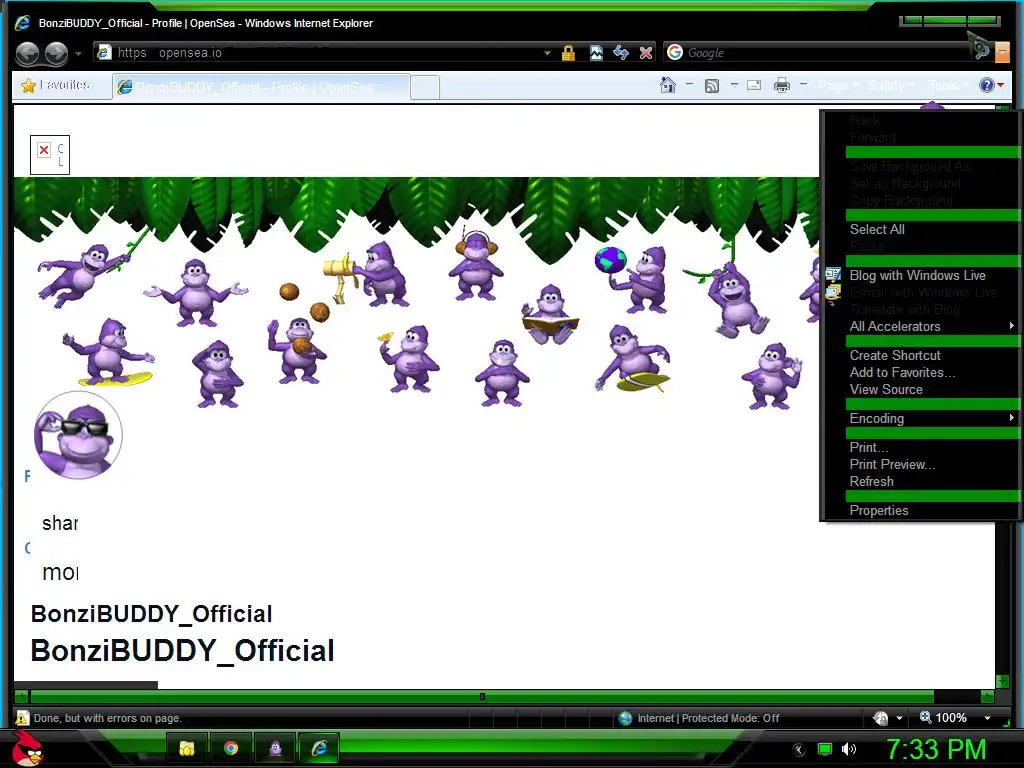This screenshot has width=1024, height=768.
Task: Choose Create Shortcut in the context menu
Action: point(895,355)
